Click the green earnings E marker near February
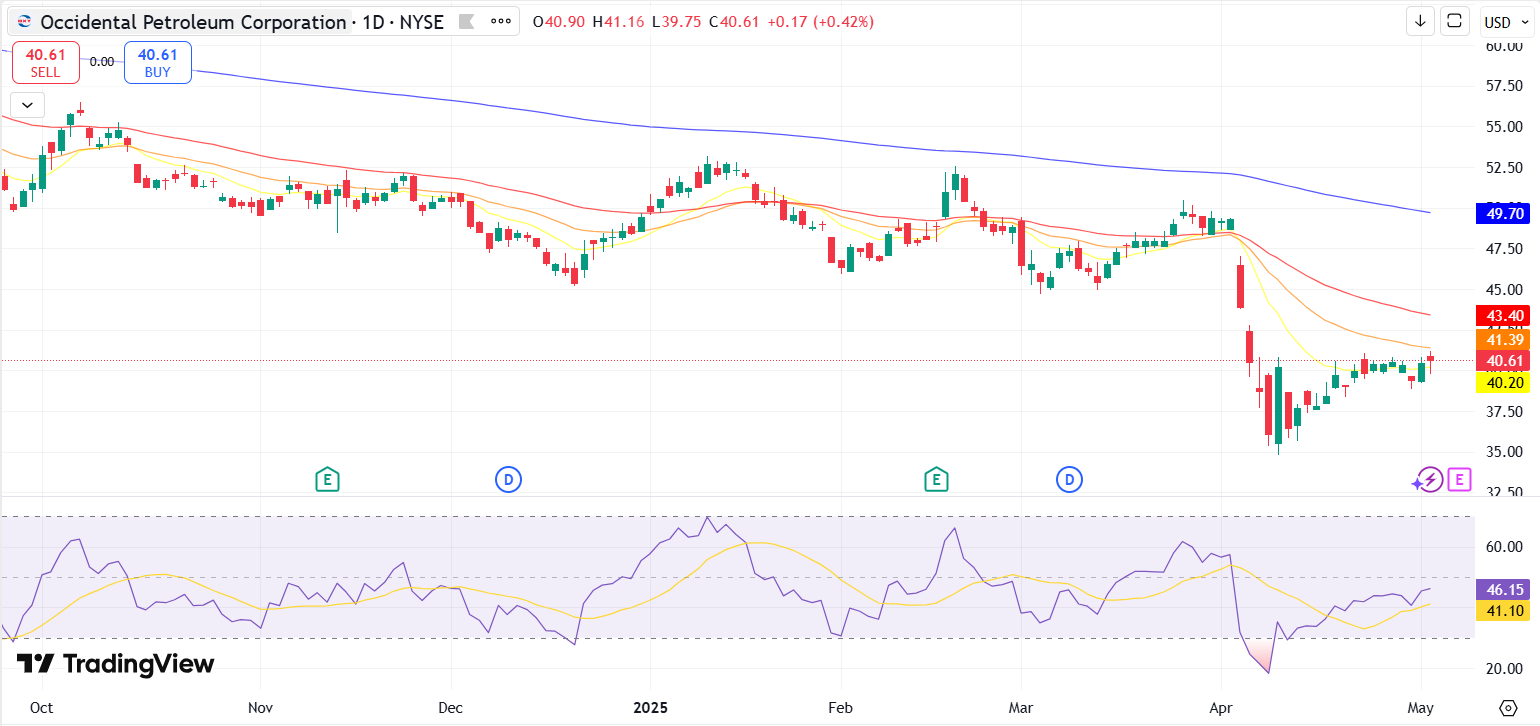1540x726 pixels. tap(936, 480)
